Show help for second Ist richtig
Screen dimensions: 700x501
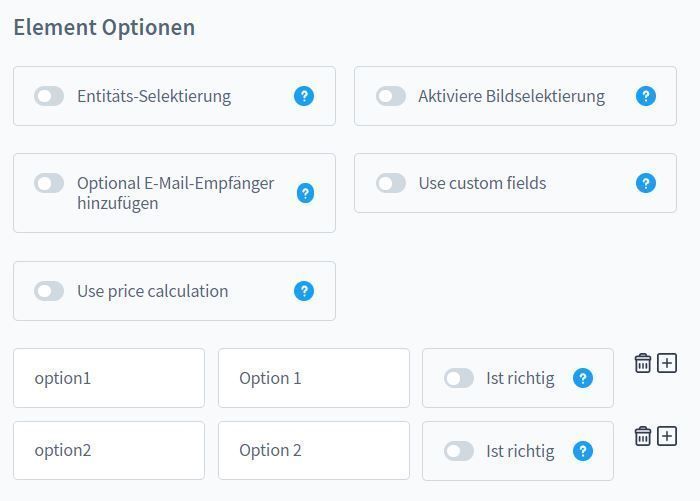point(583,451)
